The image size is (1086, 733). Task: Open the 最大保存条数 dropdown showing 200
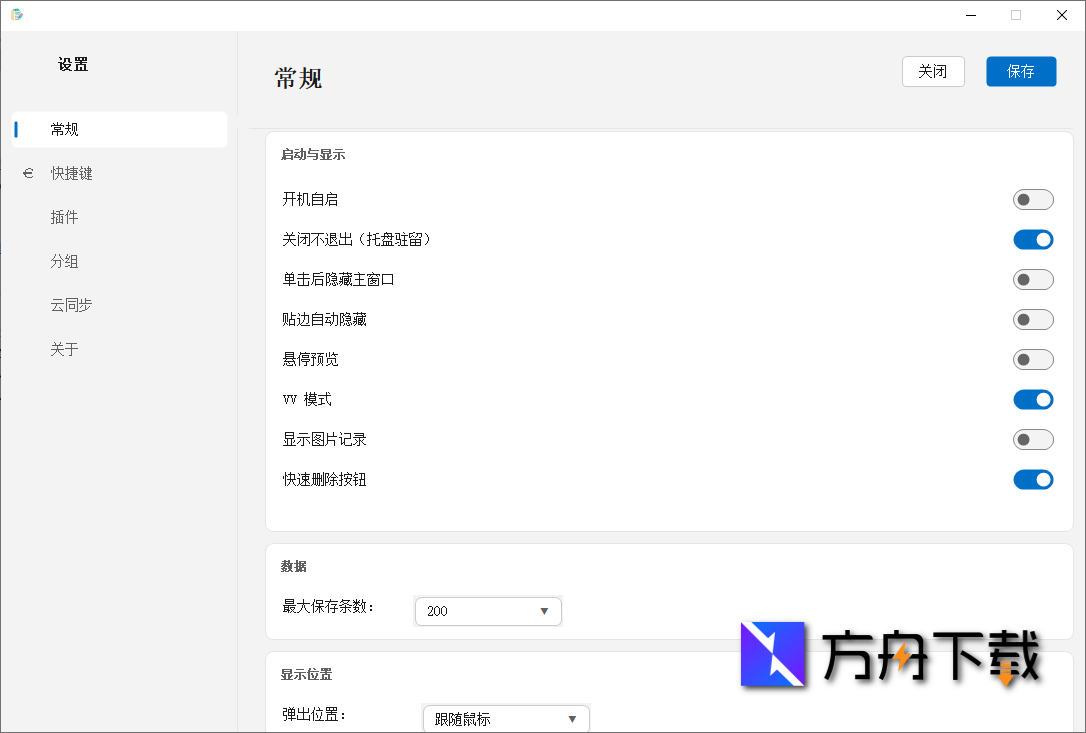point(487,611)
